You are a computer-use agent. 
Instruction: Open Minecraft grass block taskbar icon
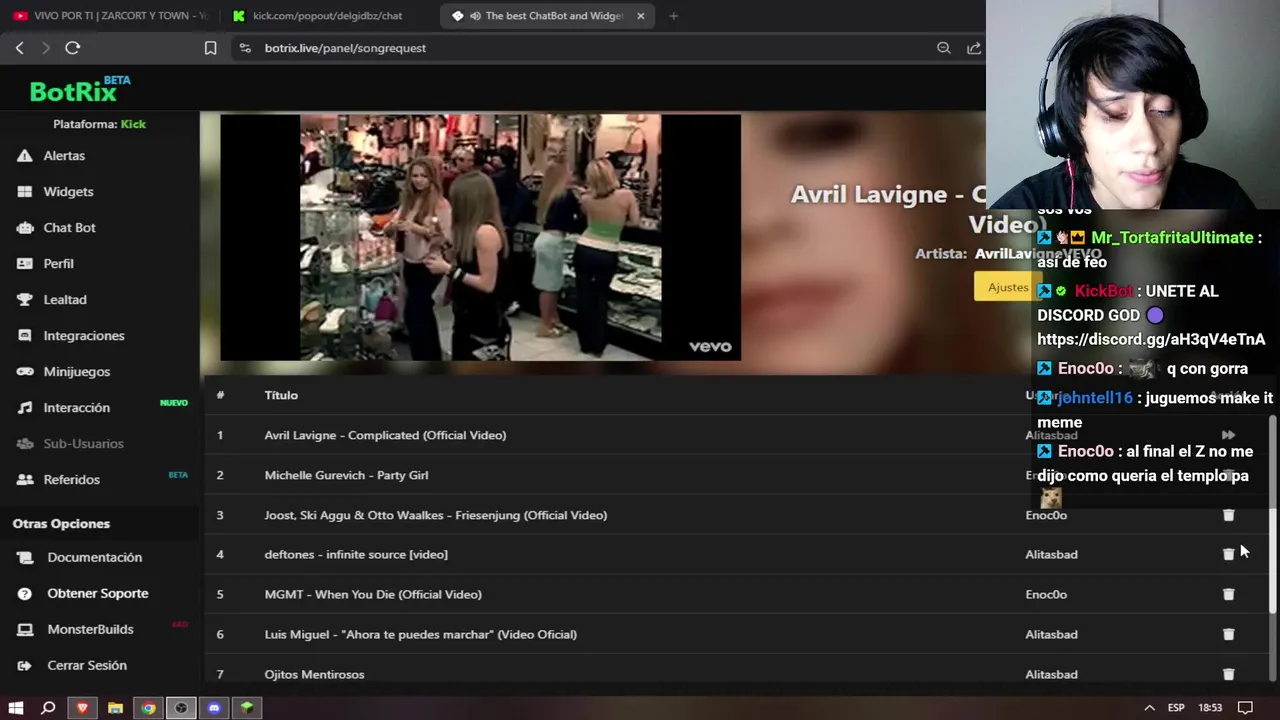click(x=247, y=708)
